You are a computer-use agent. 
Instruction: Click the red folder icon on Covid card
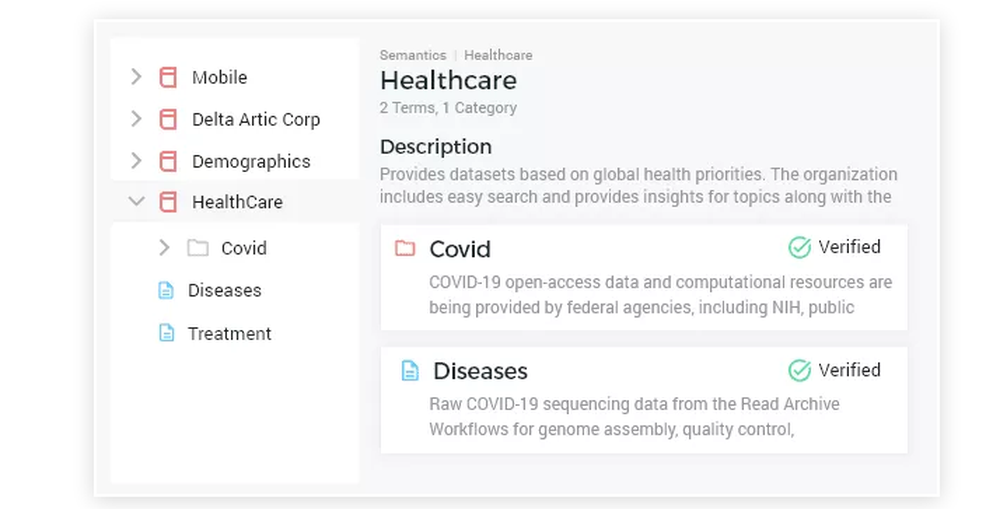405,248
